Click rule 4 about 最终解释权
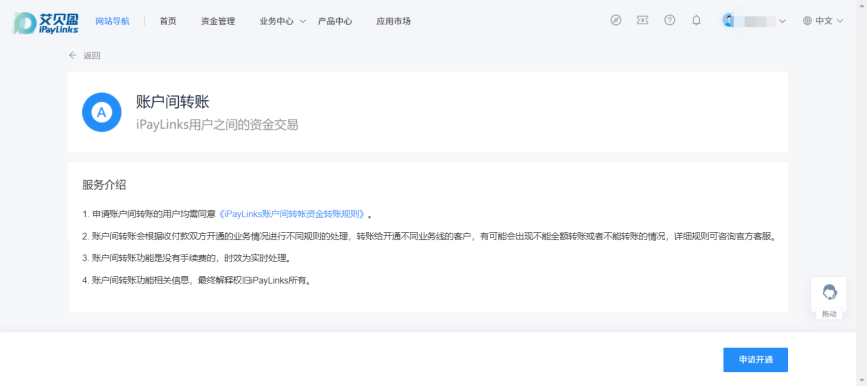 [197, 280]
